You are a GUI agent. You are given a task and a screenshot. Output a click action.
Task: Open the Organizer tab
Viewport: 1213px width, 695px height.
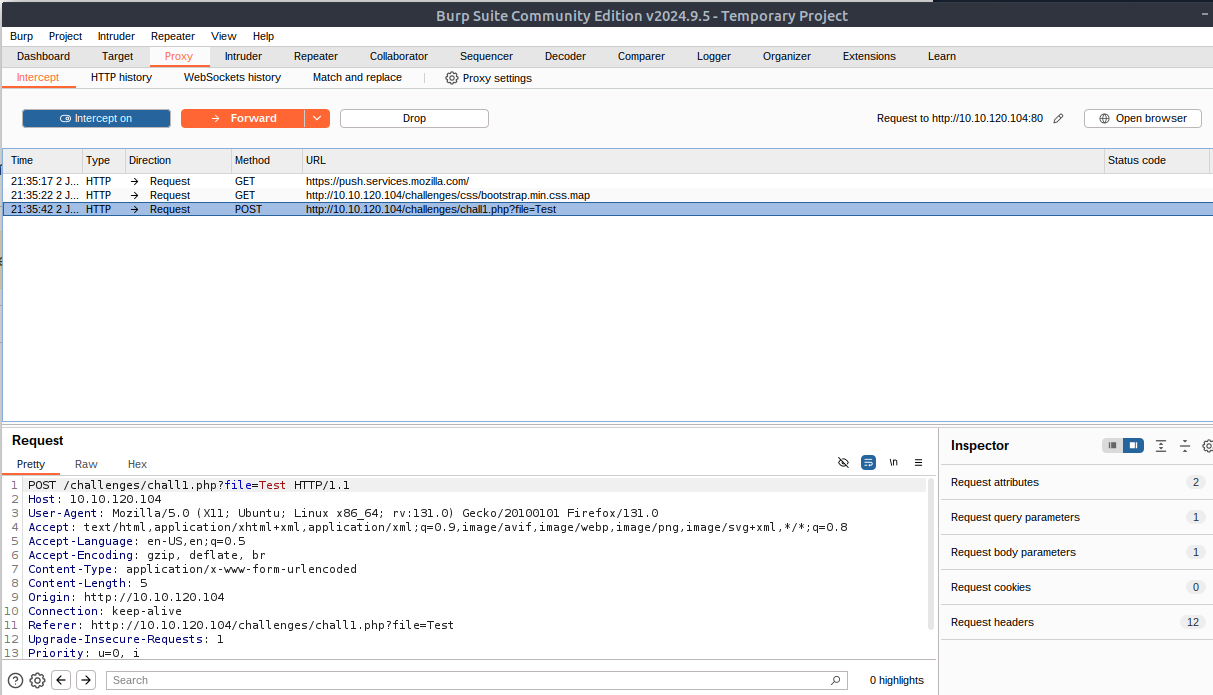click(787, 56)
